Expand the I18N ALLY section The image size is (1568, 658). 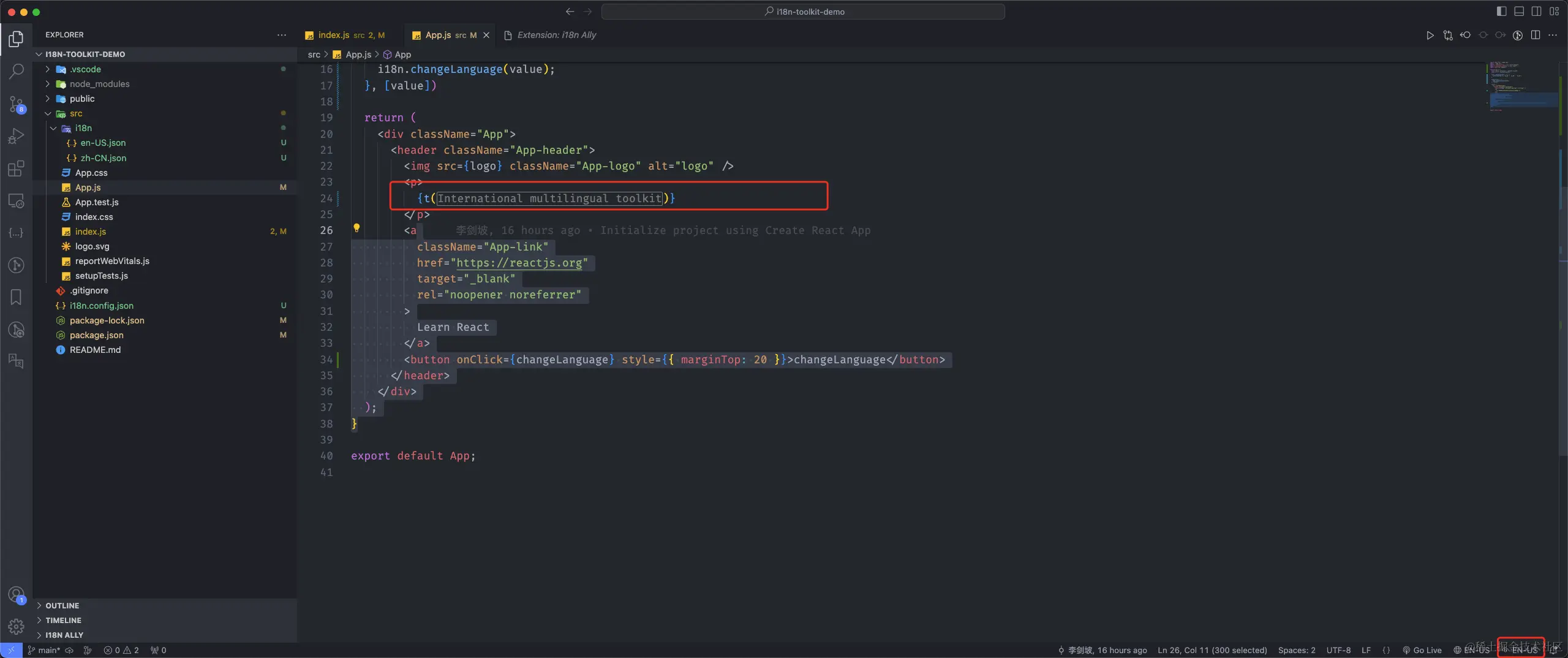(165, 635)
